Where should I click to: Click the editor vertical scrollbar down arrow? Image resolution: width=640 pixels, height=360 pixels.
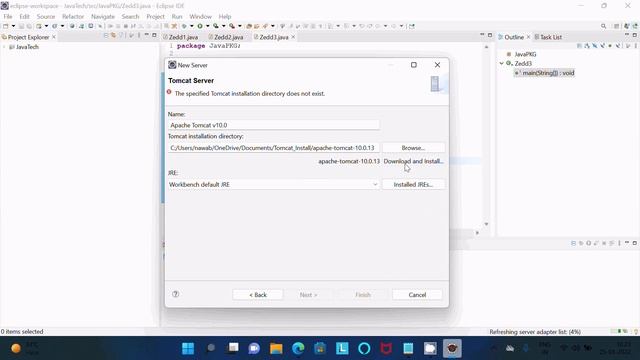(x=486, y=224)
